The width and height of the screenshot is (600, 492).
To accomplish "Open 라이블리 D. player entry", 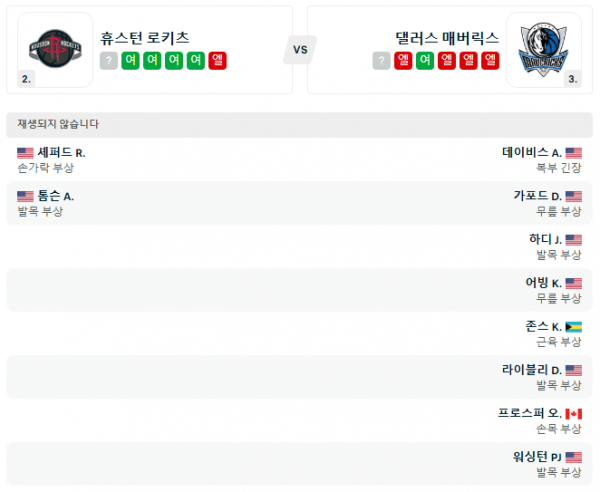I will [x=532, y=370].
